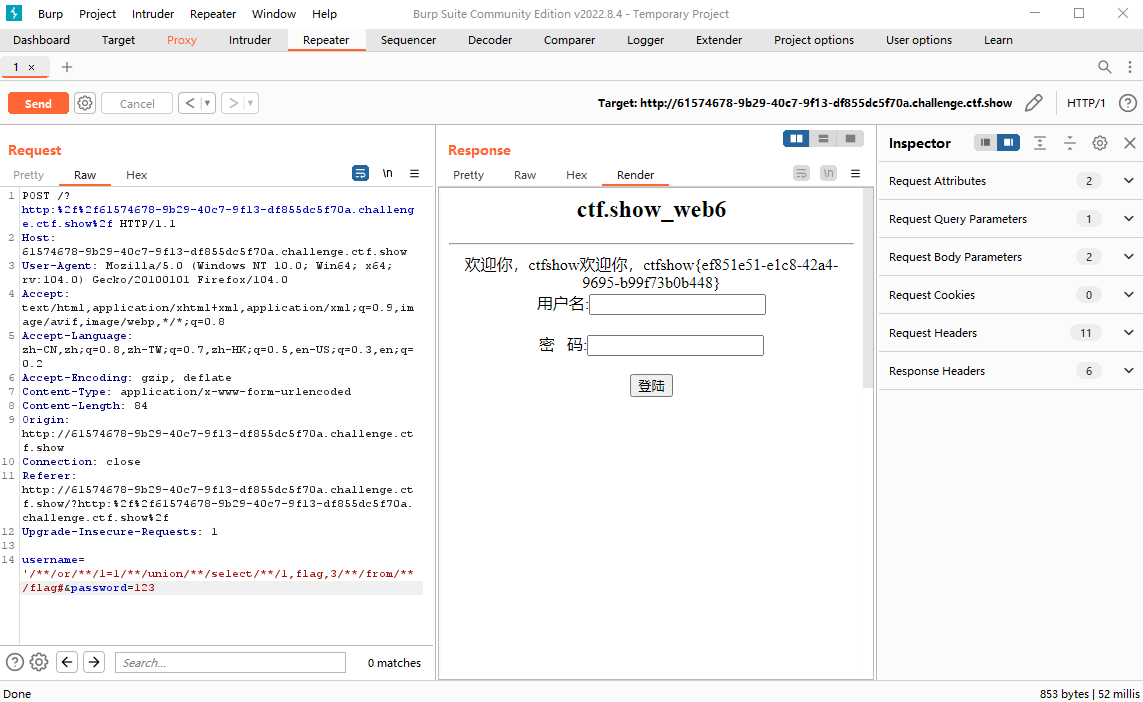Screen dimensions: 1143x702
Task: Open request editor hamburger menu
Action: 414,173
